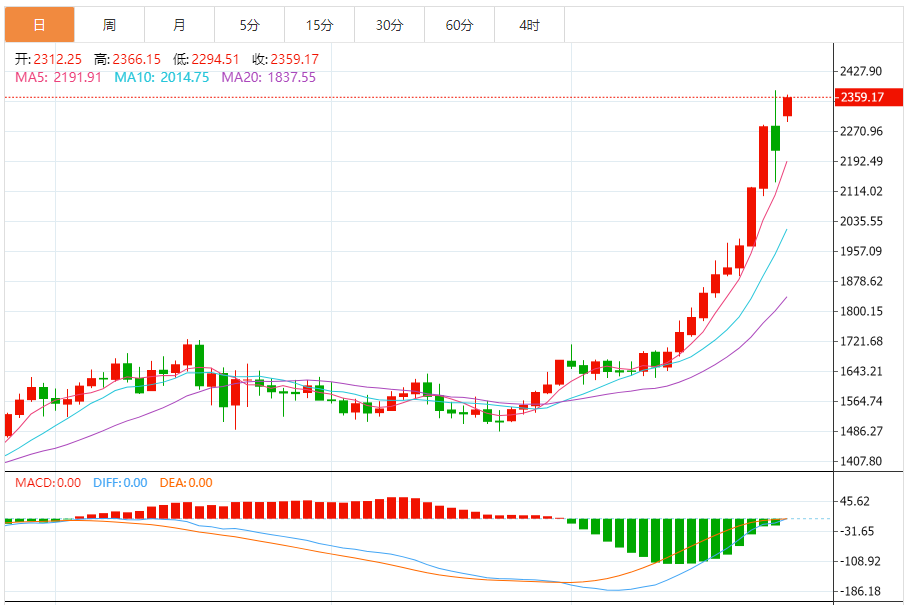The image size is (909, 605).
Task: Select the 周 (weekly) timeframe tab
Action: coord(109,25)
